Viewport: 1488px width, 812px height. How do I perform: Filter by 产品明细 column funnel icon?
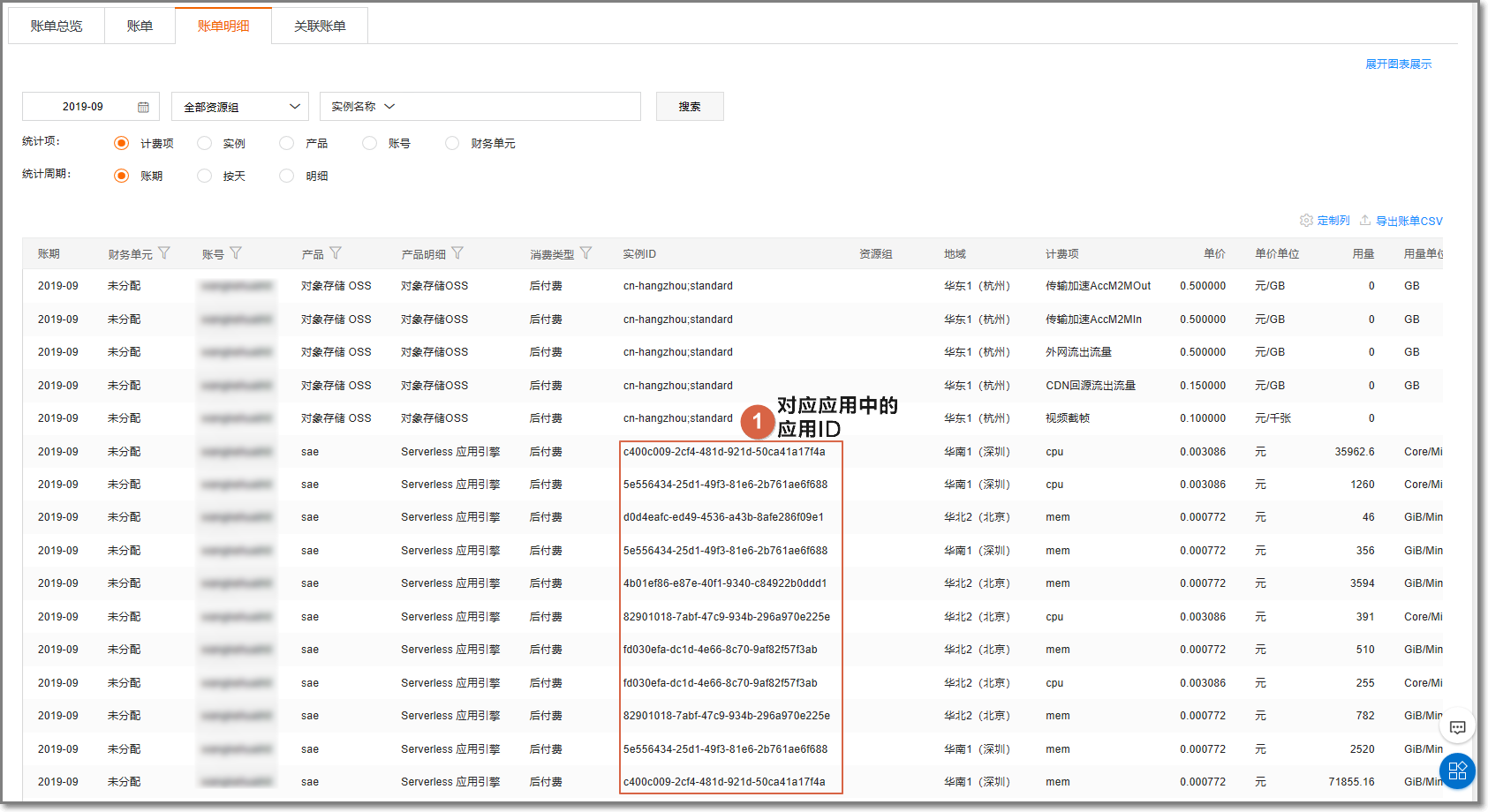pos(457,253)
